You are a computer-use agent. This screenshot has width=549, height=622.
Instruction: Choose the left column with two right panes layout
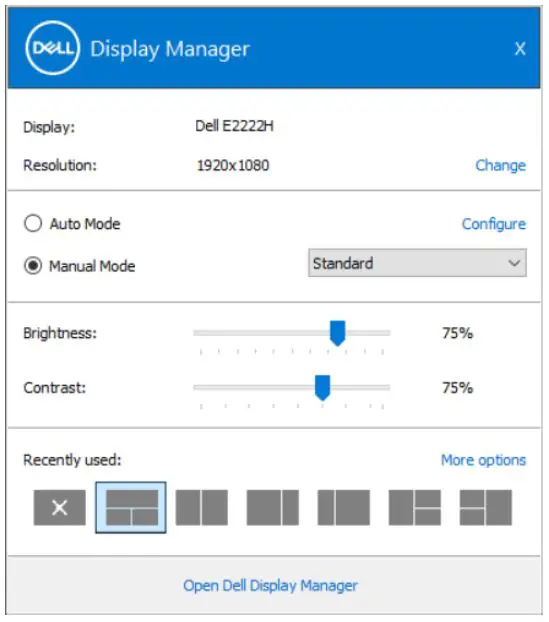pyautogui.click(x=415, y=507)
